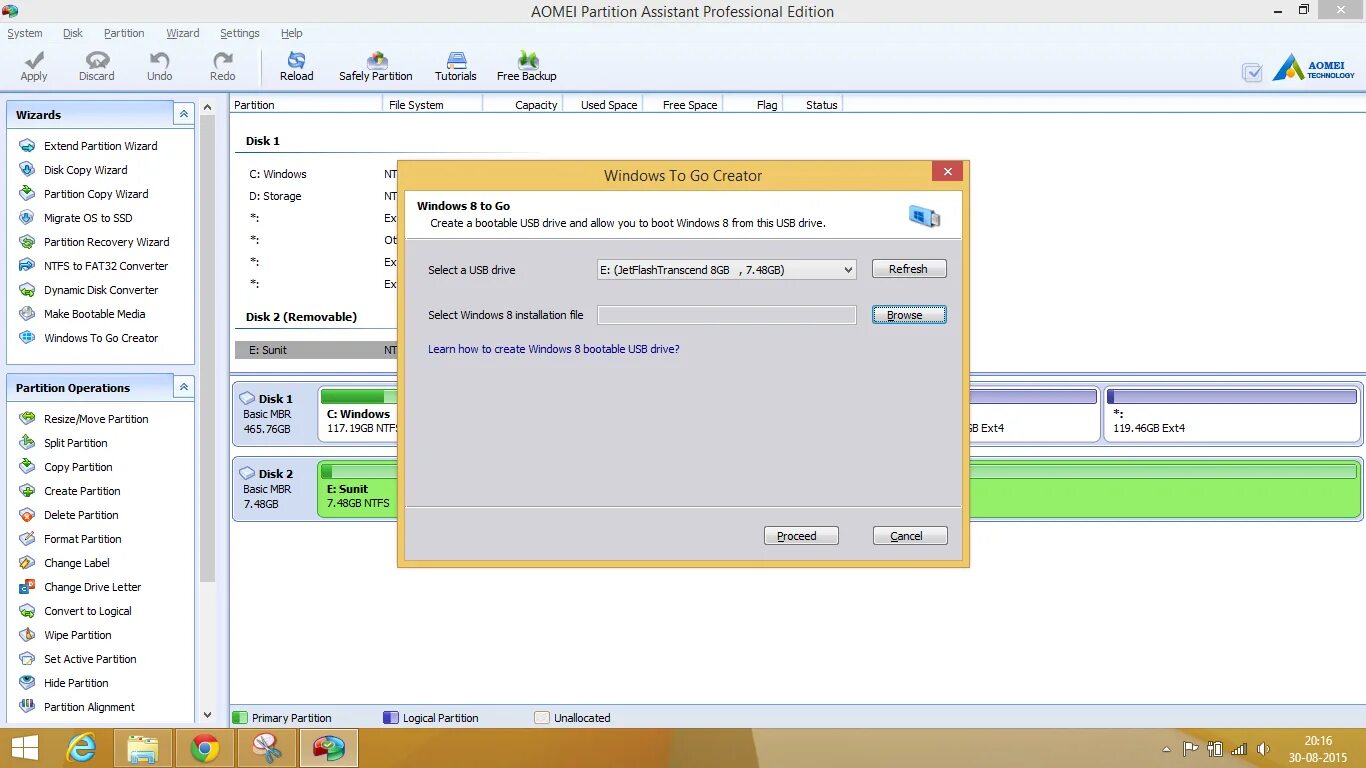Click the Windows 8 installation file field
The image size is (1366, 768).
tap(726, 315)
